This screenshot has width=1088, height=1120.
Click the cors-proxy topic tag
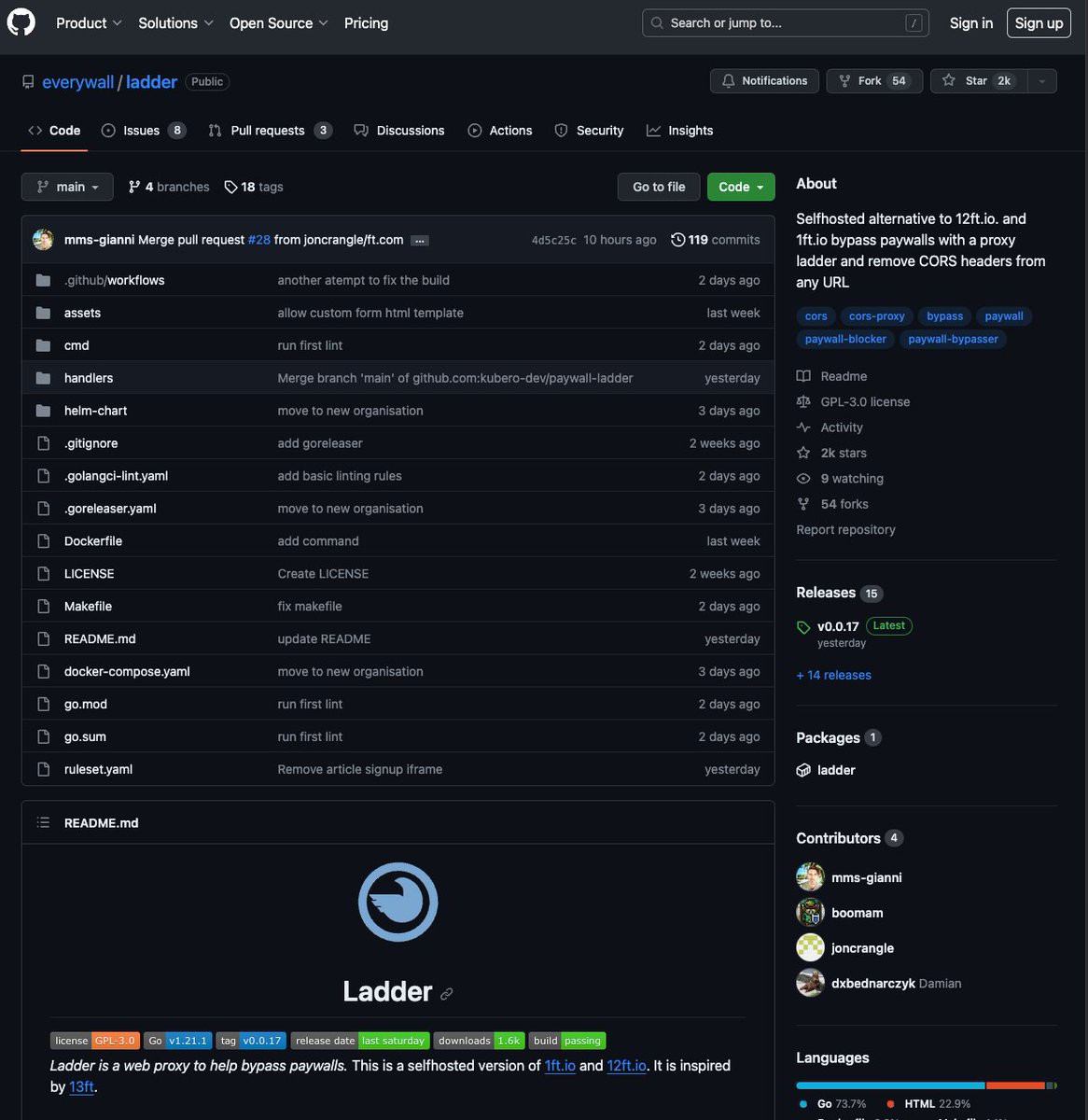click(877, 316)
